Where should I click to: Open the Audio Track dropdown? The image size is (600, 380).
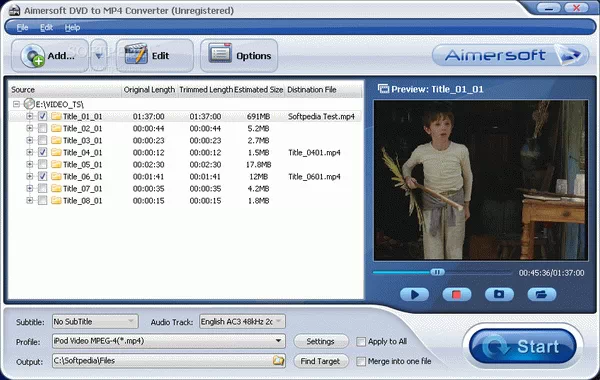(x=242, y=321)
